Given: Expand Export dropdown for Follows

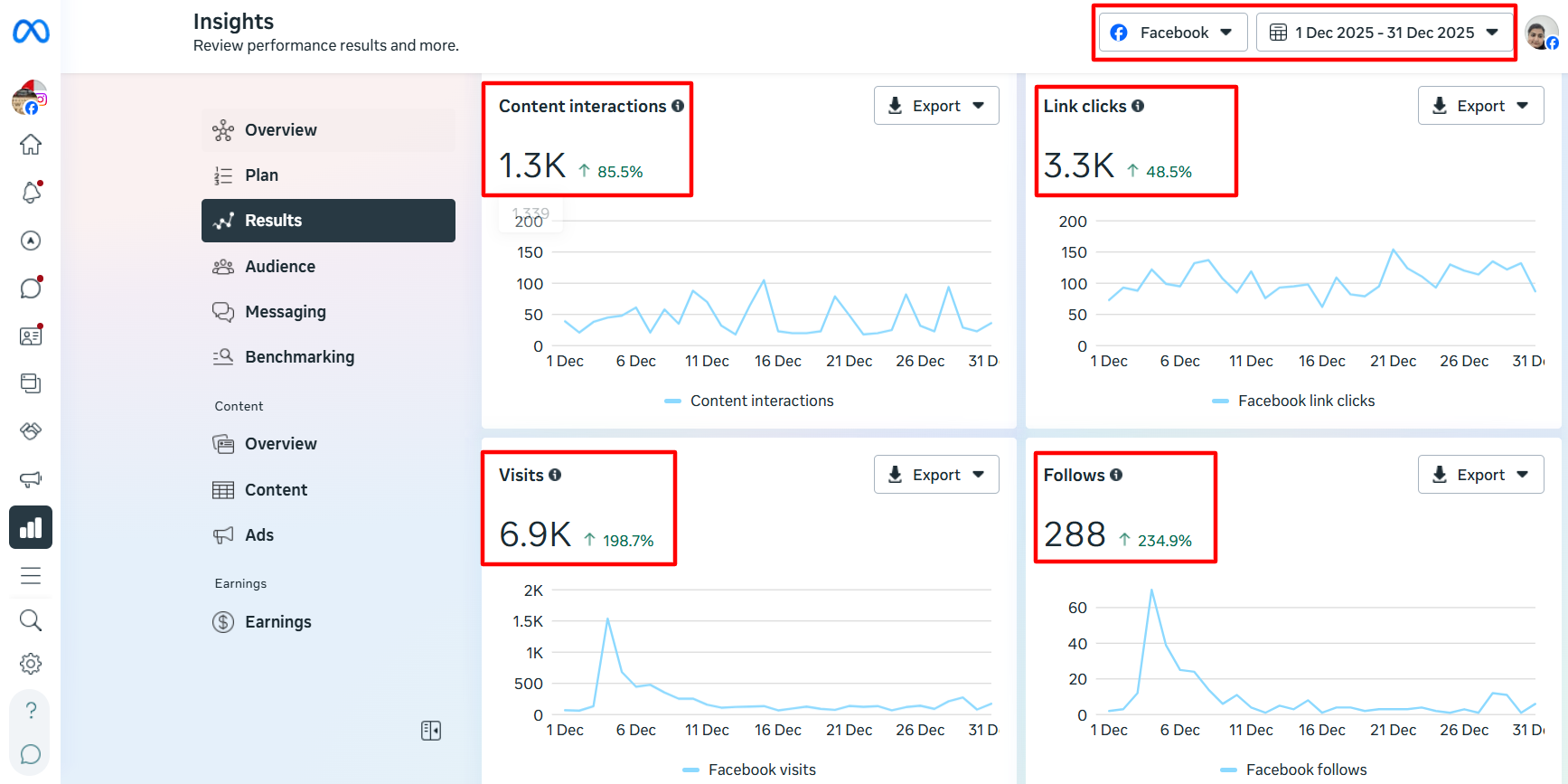Looking at the screenshot, I should point(1480,475).
